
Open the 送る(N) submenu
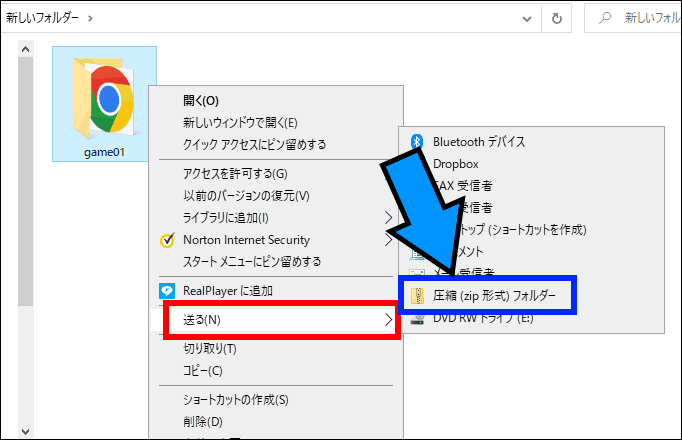tap(276, 320)
